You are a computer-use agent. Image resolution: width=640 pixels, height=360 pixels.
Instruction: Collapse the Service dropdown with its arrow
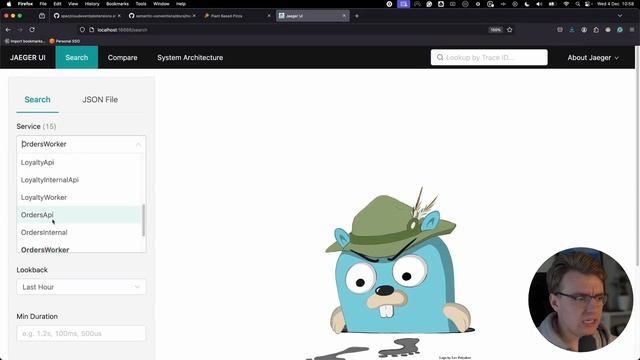tap(138, 144)
